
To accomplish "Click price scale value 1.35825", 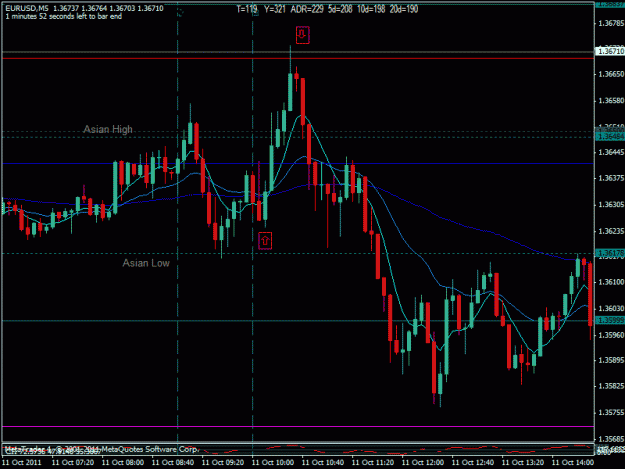I will (611, 387).
